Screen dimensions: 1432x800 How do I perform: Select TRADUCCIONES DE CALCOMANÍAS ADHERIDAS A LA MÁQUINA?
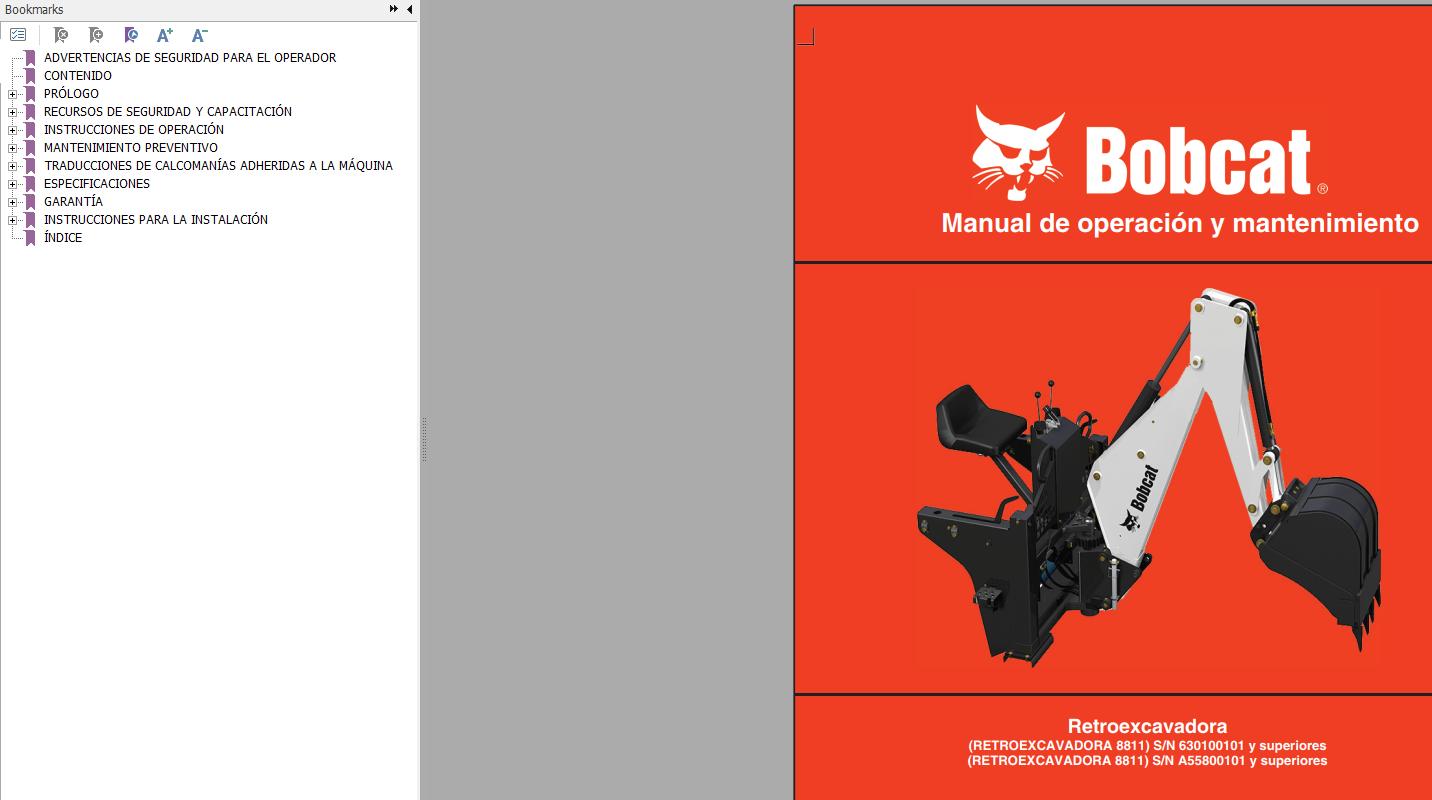pyautogui.click(x=218, y=166)
